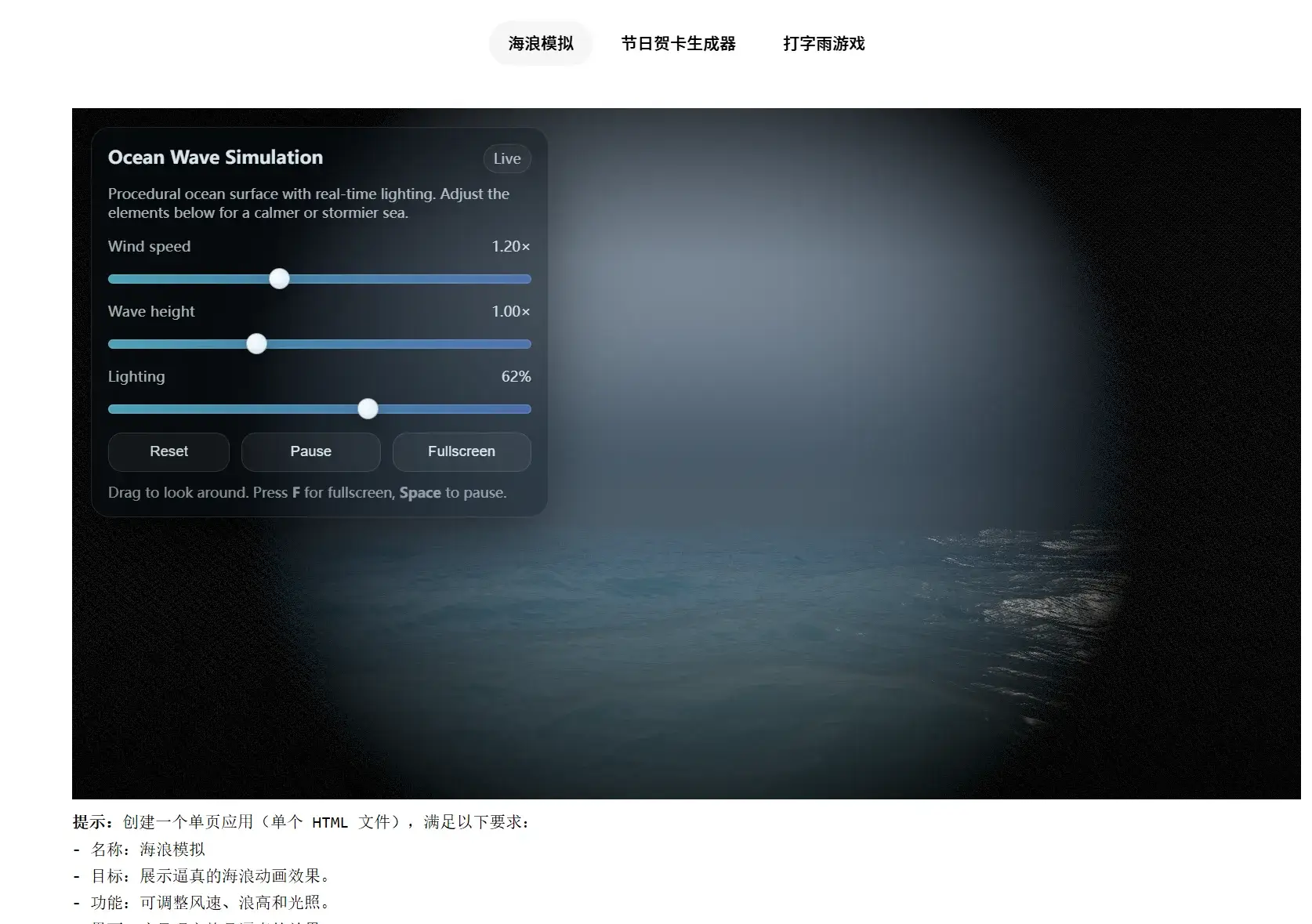Image resolution: width=1312 pixels, height=924 pixels.
Task: Click the Wind speed label text
Action: [149, 247]
